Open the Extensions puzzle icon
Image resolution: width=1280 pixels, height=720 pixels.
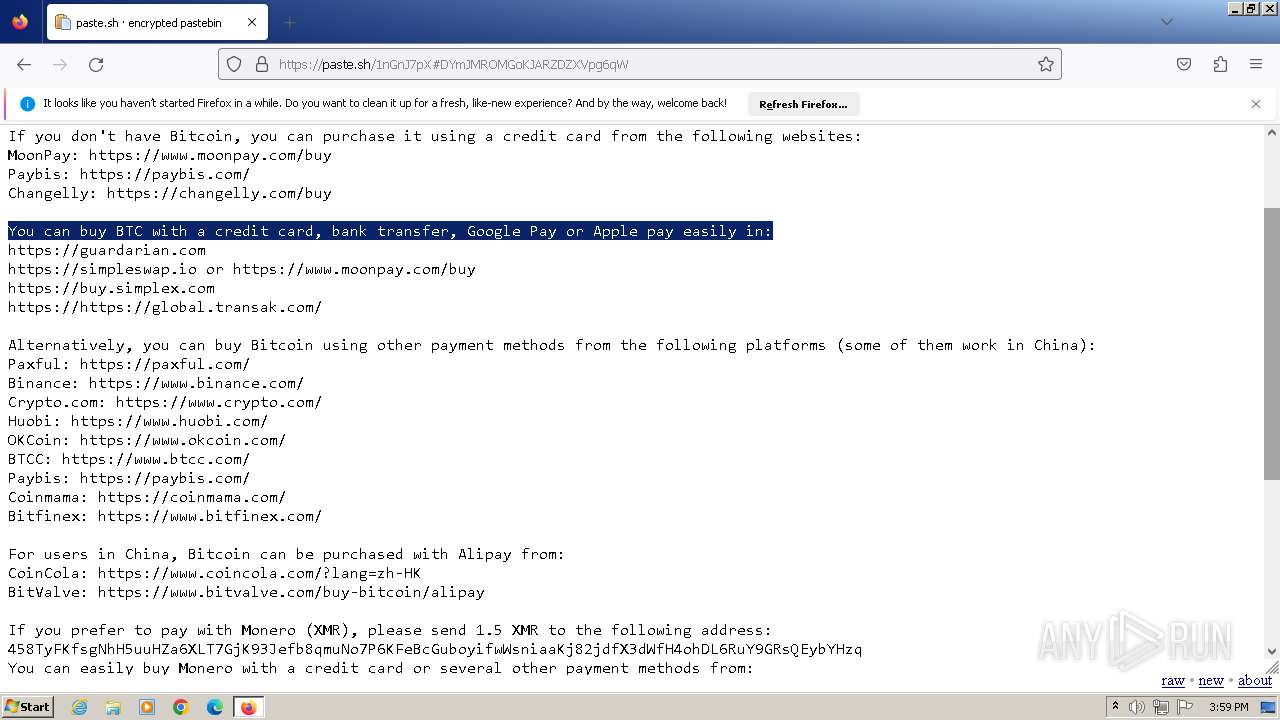pyautogui.click(x=1220, y=64)
